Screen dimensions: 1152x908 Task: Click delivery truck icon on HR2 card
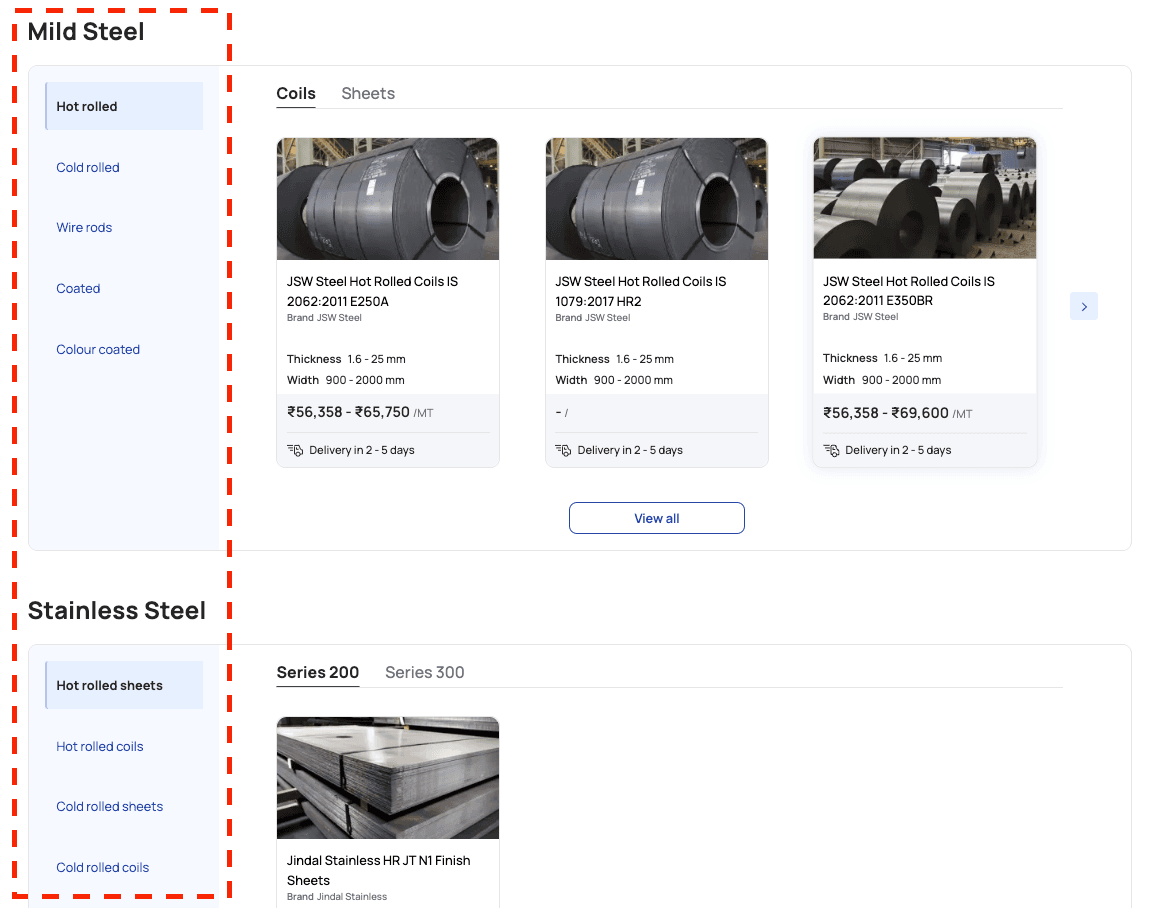[563, 450]
